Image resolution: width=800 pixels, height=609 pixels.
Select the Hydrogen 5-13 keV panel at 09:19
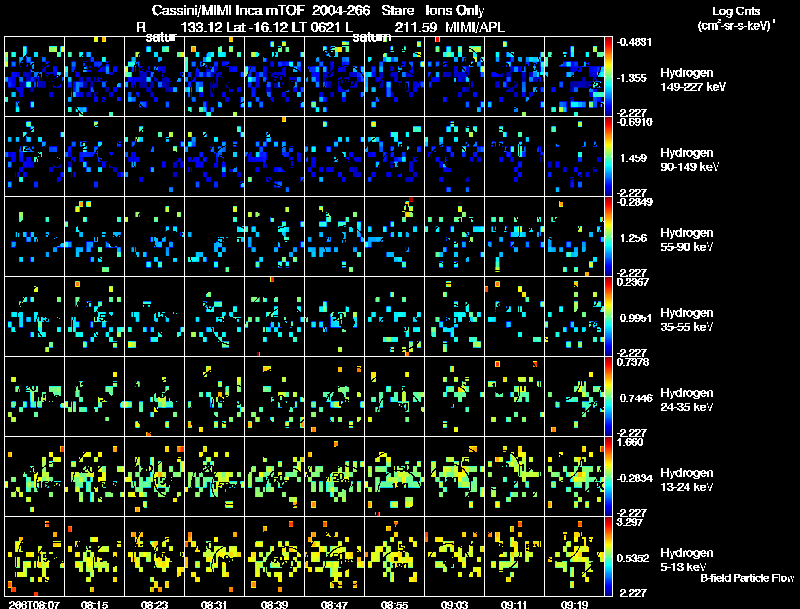[574, 556]
